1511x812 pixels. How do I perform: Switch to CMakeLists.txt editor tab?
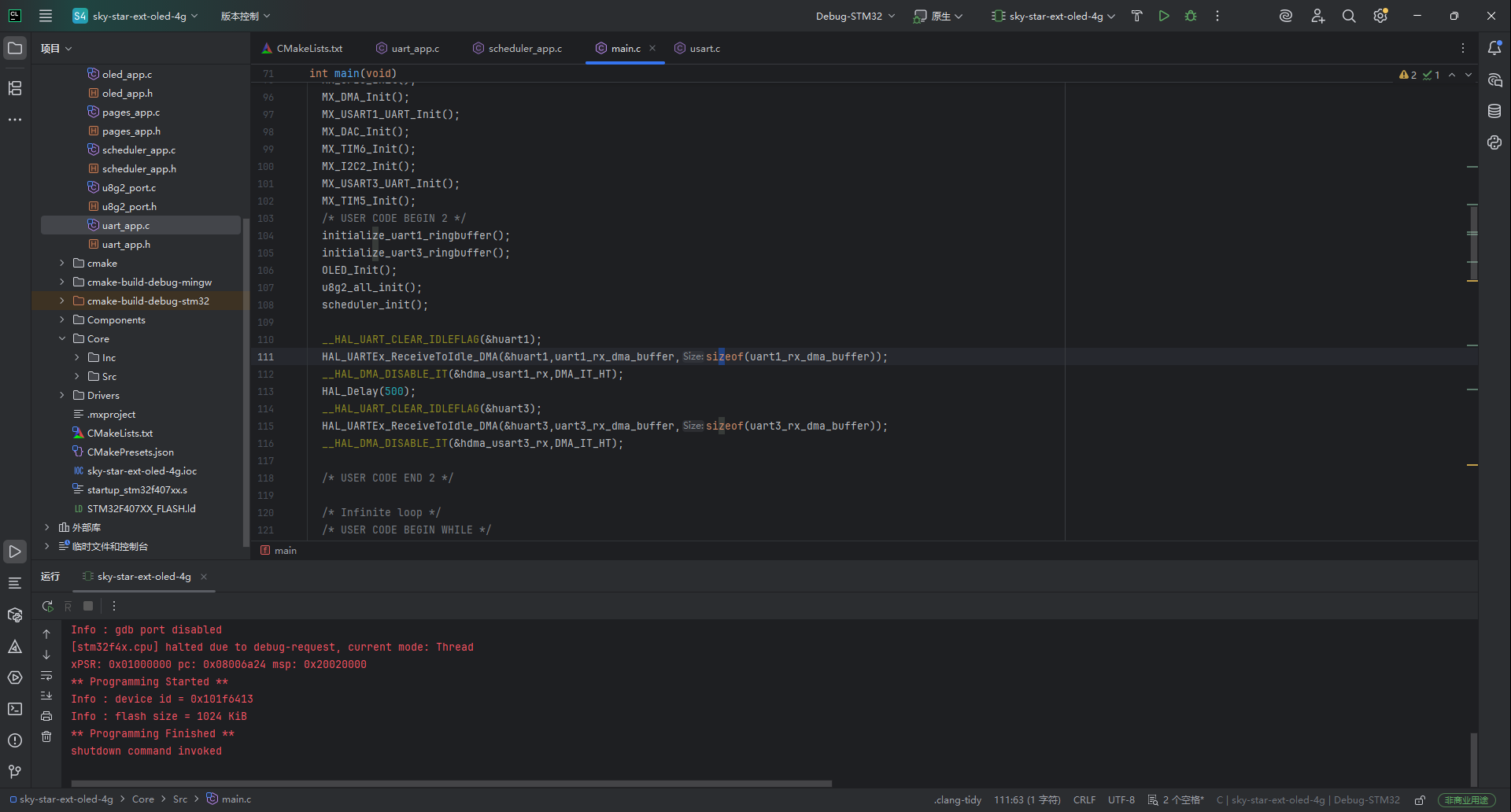(302, 49)
